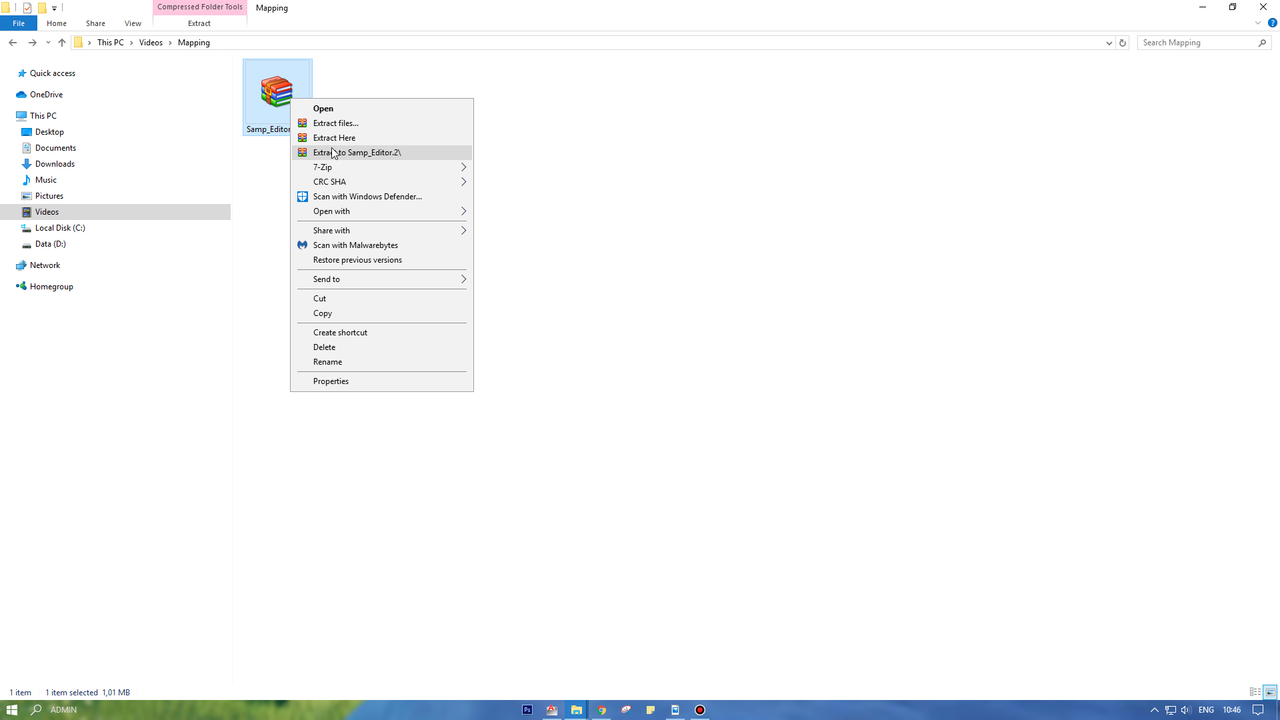Switch to the Home ribbon tab

point(57,23)
